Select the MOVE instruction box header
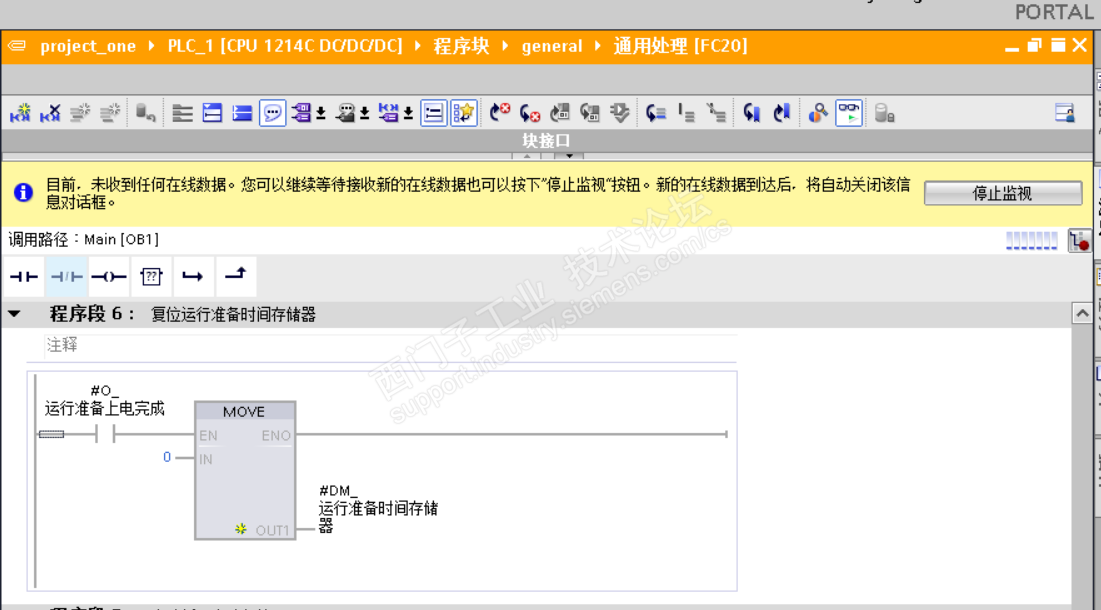Viewport: 1101px width, 610px height. [244, 412]
